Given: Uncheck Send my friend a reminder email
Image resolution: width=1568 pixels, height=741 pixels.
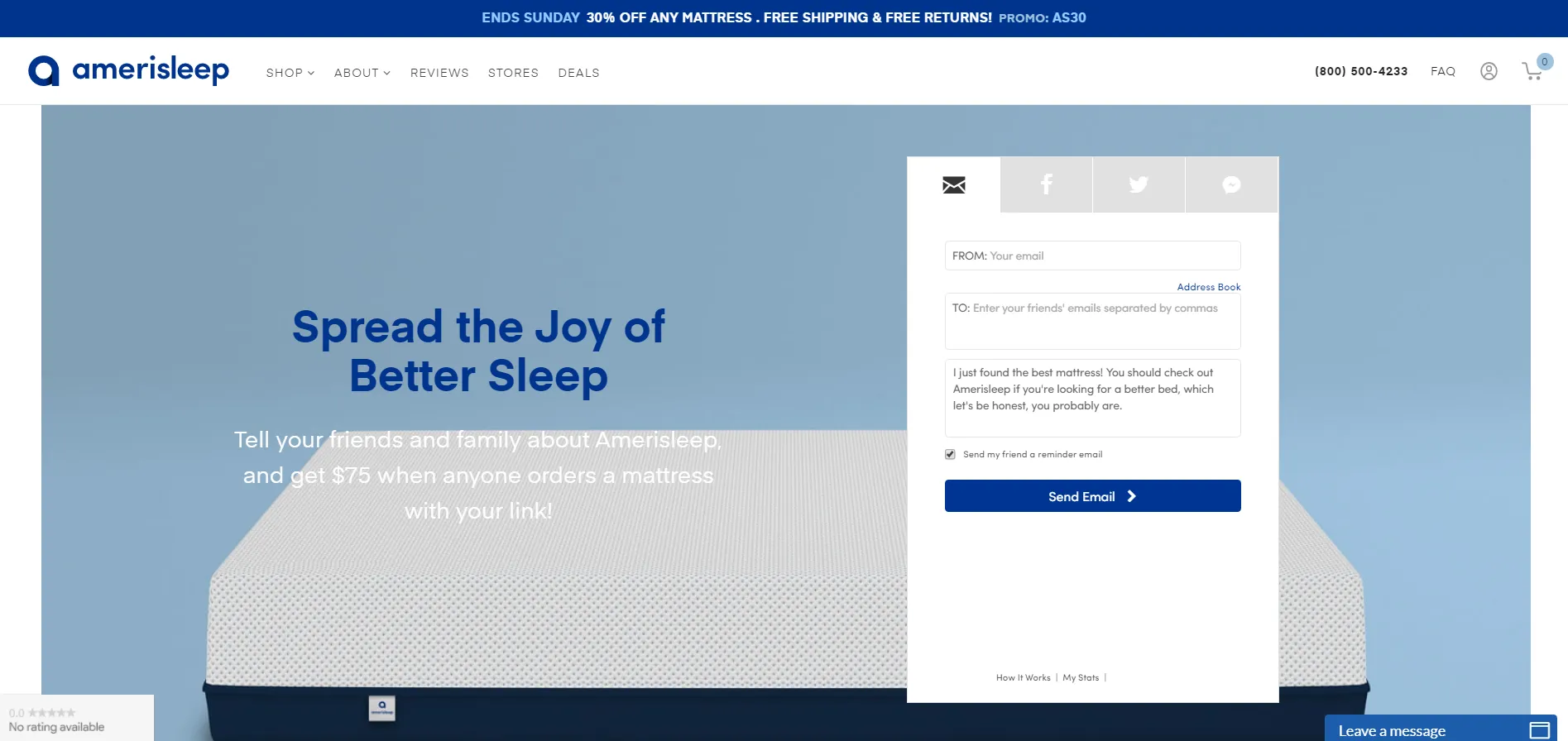Looking at the screenshot, I should 950,454.
